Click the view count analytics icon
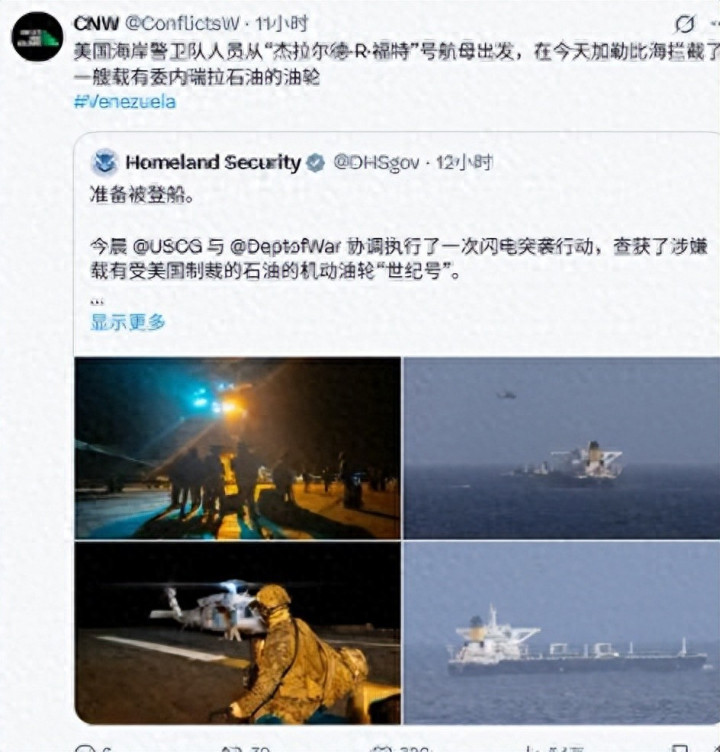The width and height of the screenshot is (720, 752). click(531, 749)
